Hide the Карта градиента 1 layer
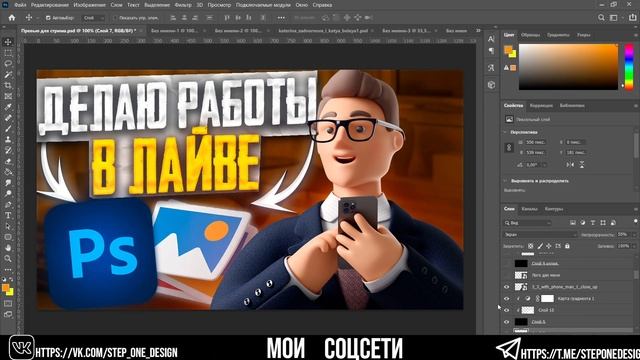The image size is (640, 360). [507, 299]
